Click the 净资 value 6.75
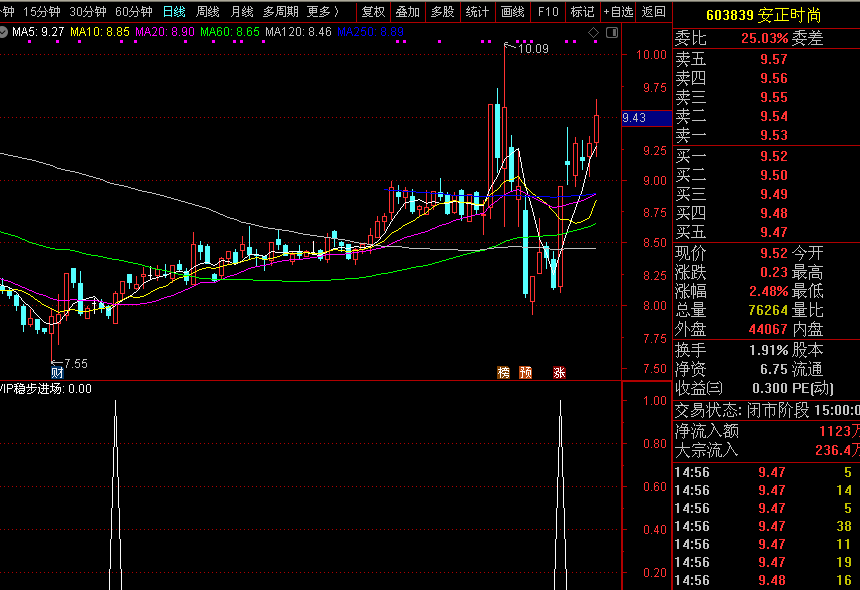The image size is (860, 590). click(x=773, y=370)
